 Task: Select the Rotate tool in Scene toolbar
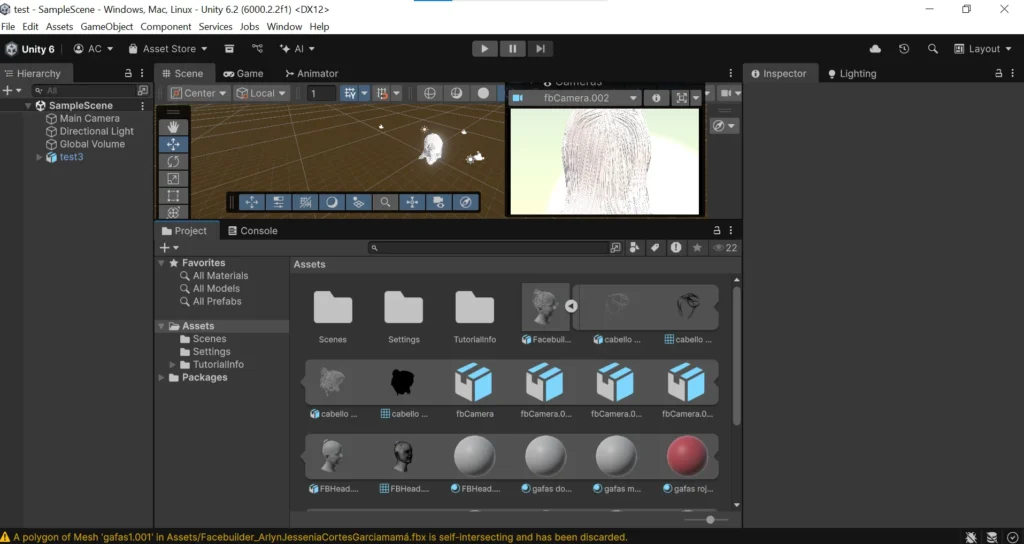coord(173,161)
